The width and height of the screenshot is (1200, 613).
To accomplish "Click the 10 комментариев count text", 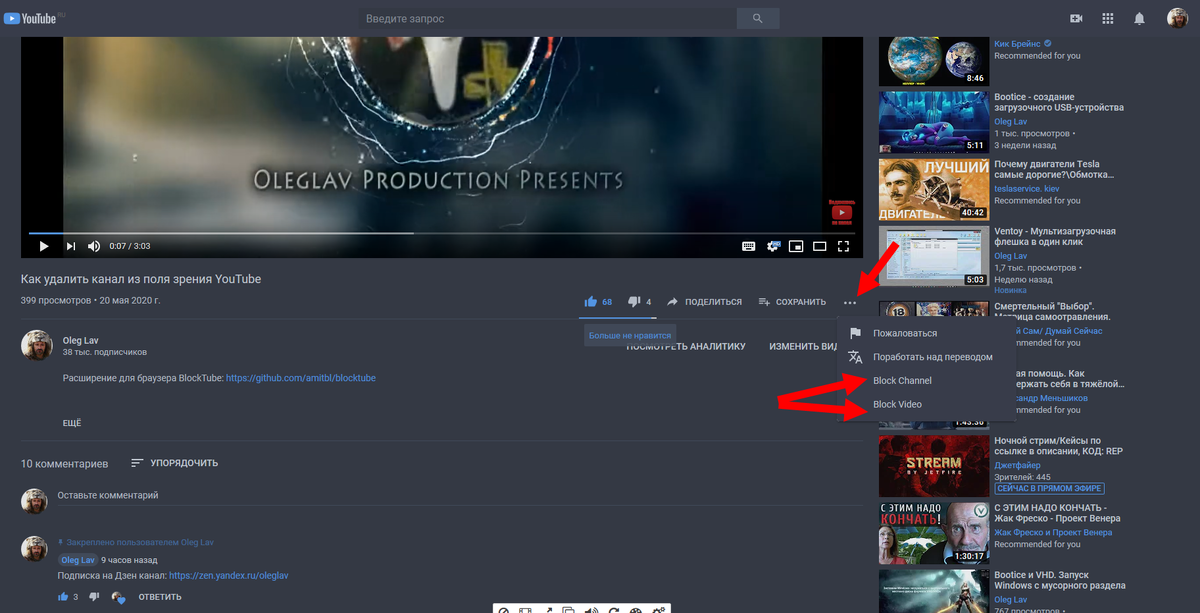I will click(64, 463).
